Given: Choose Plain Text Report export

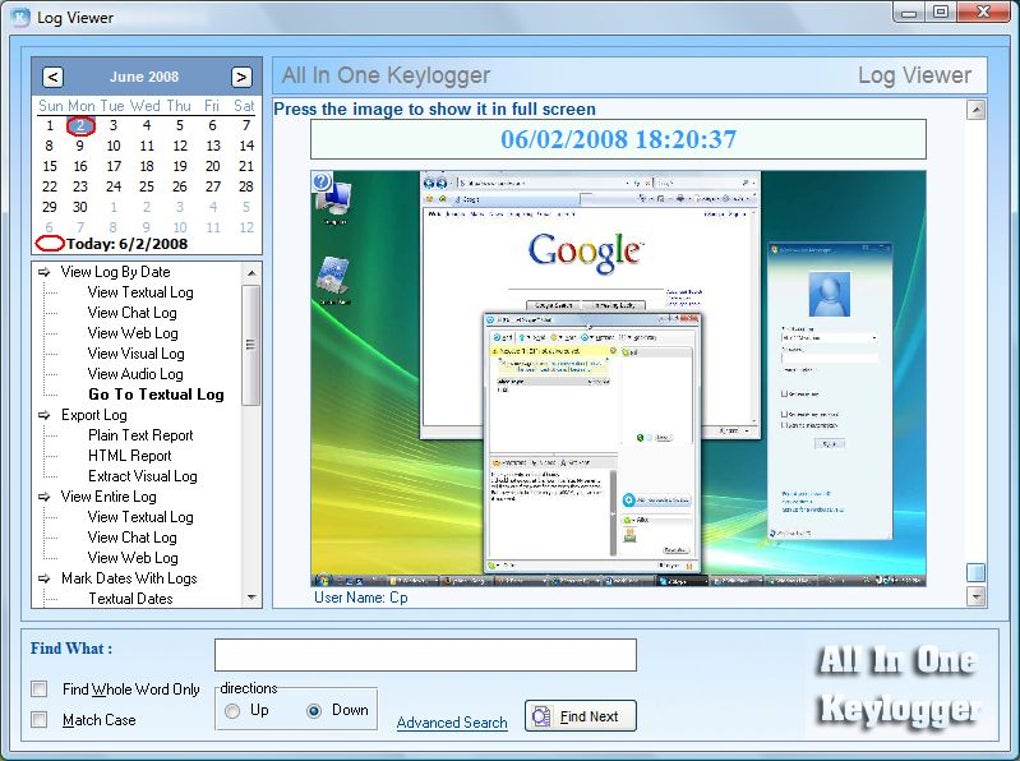Looking at the screenshot, I should (x=141, y=435).
